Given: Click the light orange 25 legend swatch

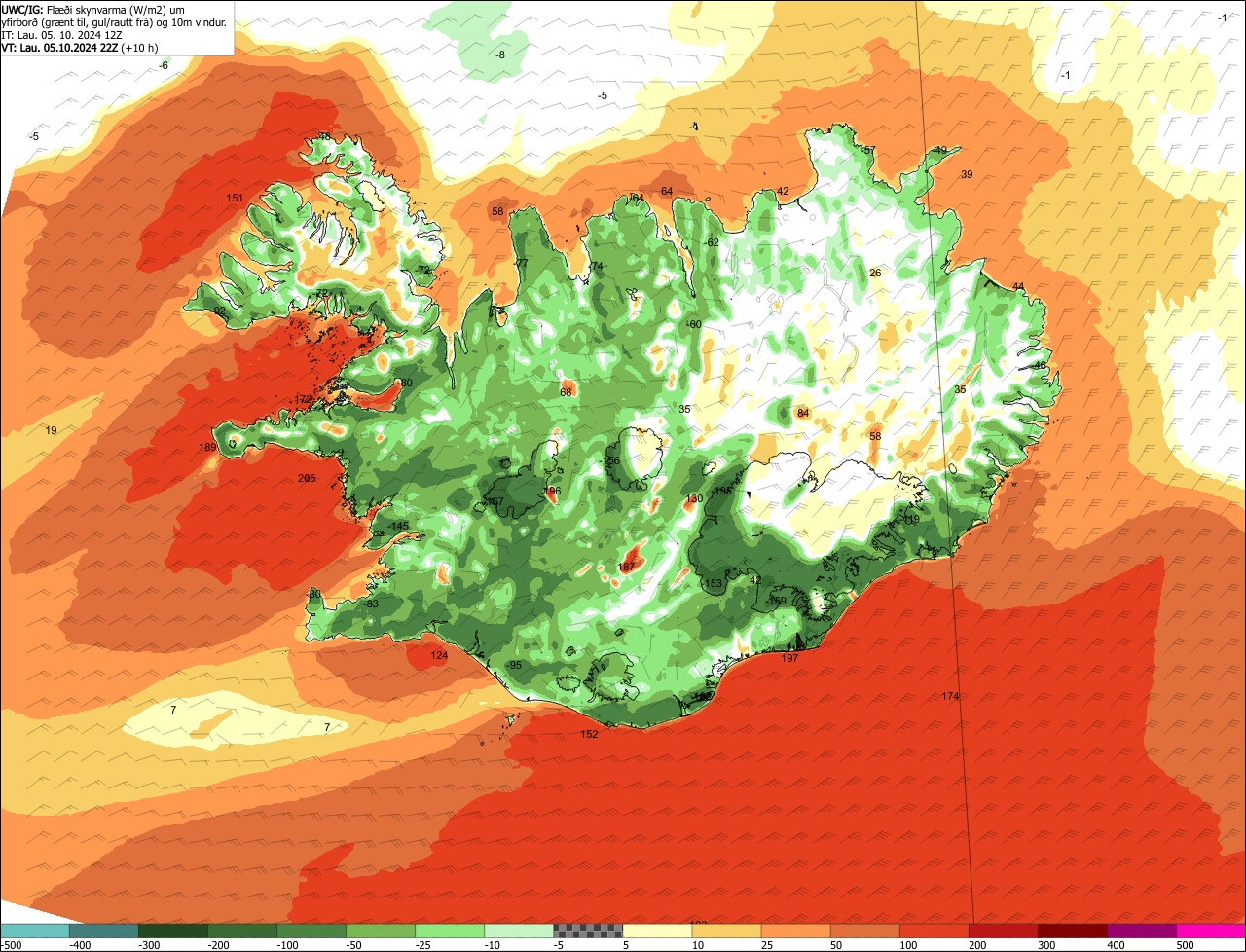Looking at the screenshot, I should (x=795, y=932).
